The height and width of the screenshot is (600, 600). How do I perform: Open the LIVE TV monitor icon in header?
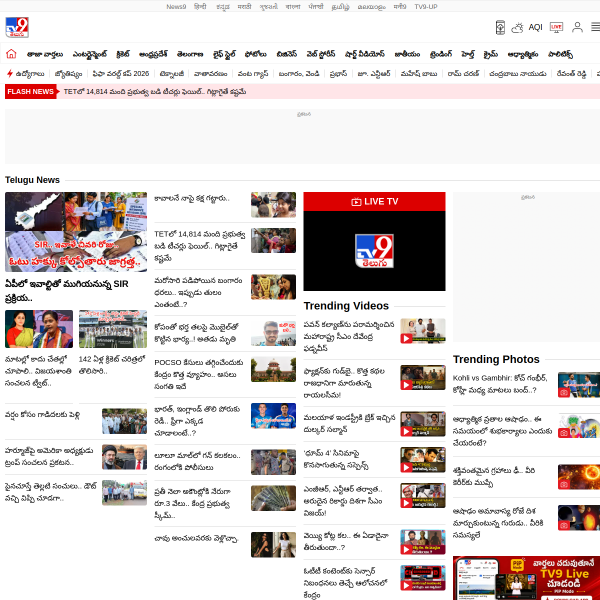click(556, 28)
